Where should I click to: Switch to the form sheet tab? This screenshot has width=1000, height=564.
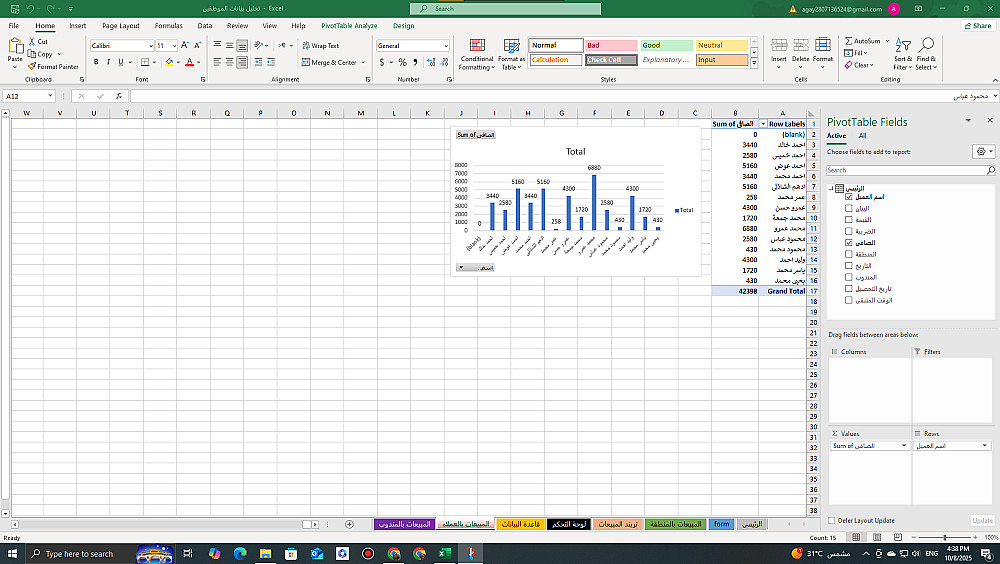(x=721, y=524)
